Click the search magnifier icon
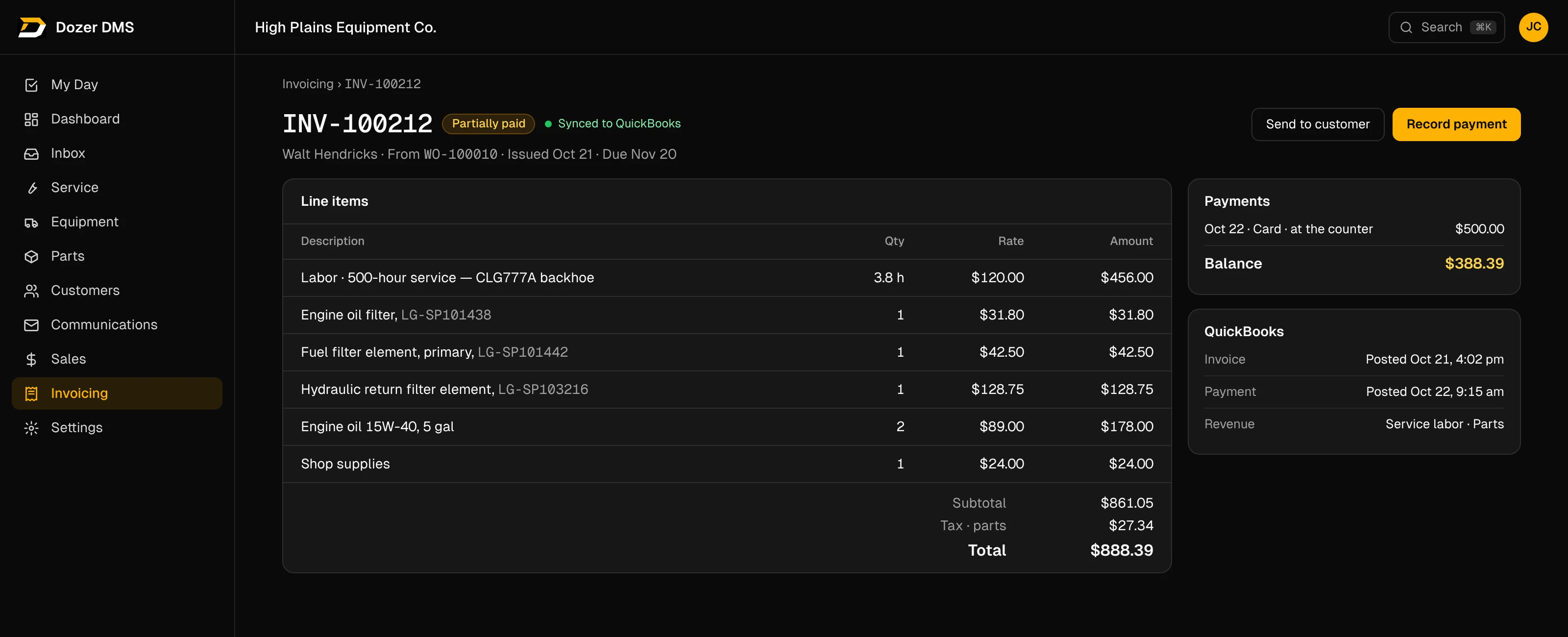 coord(1406,27)
